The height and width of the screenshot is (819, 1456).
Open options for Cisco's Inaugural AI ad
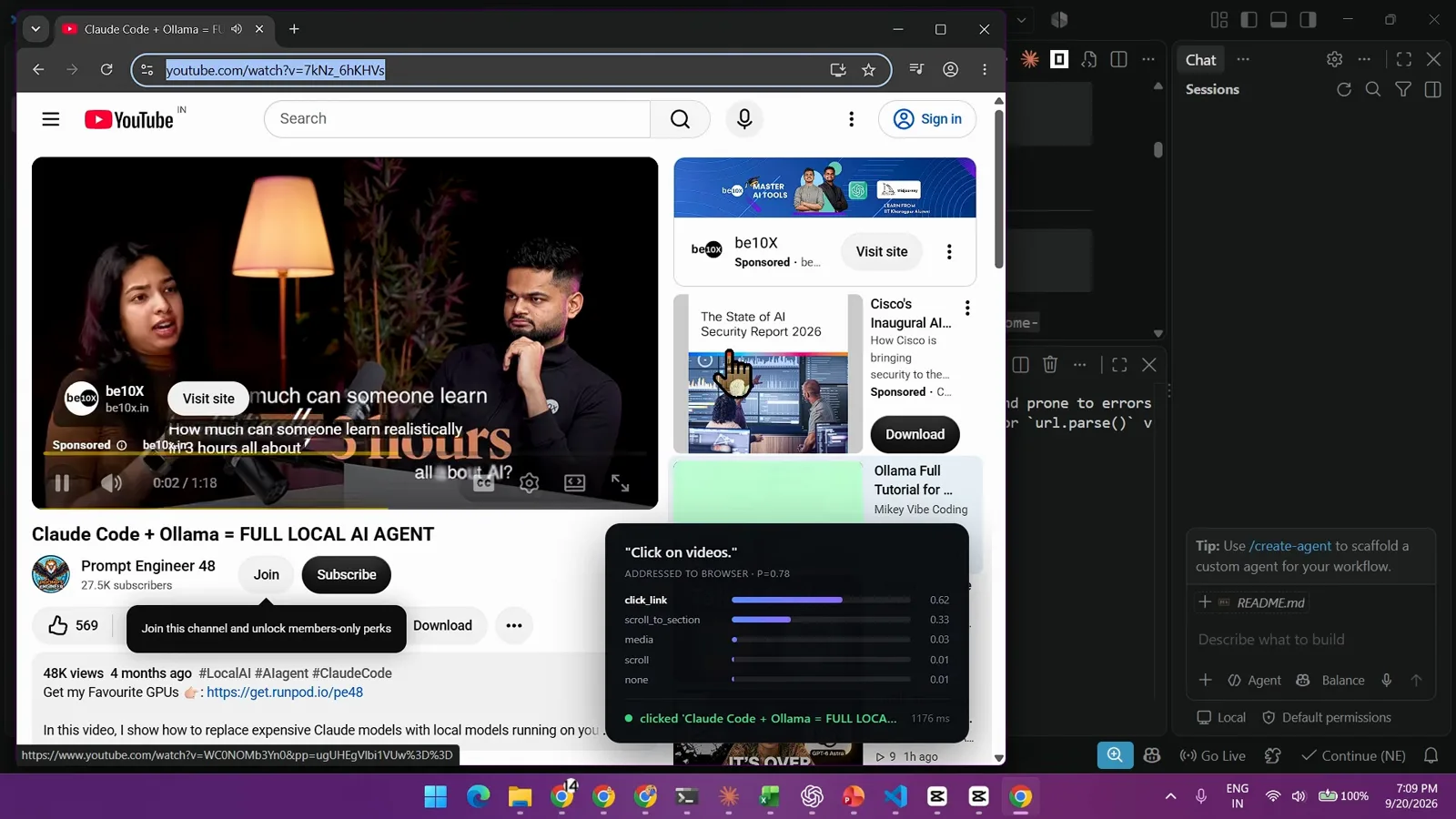[967, 308]
